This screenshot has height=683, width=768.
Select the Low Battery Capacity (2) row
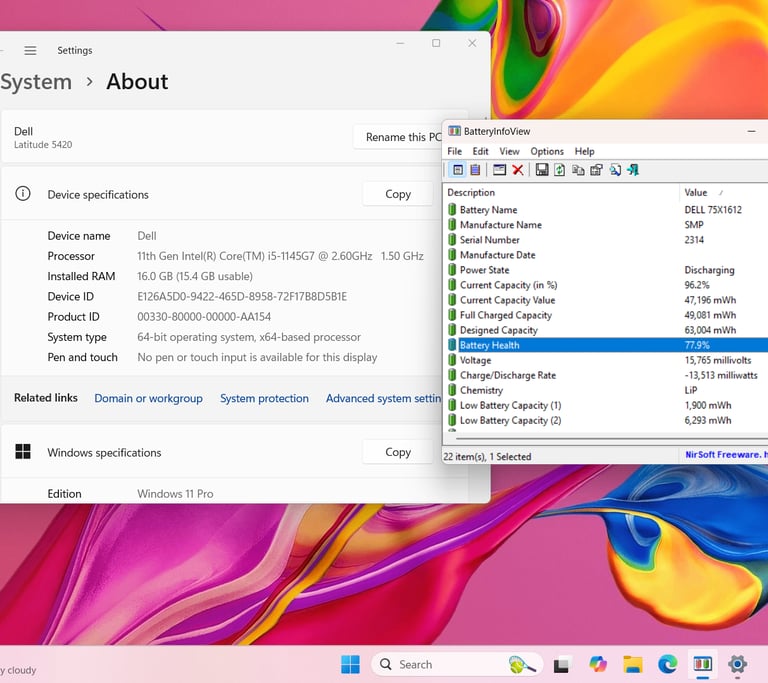tap(606, 420)
